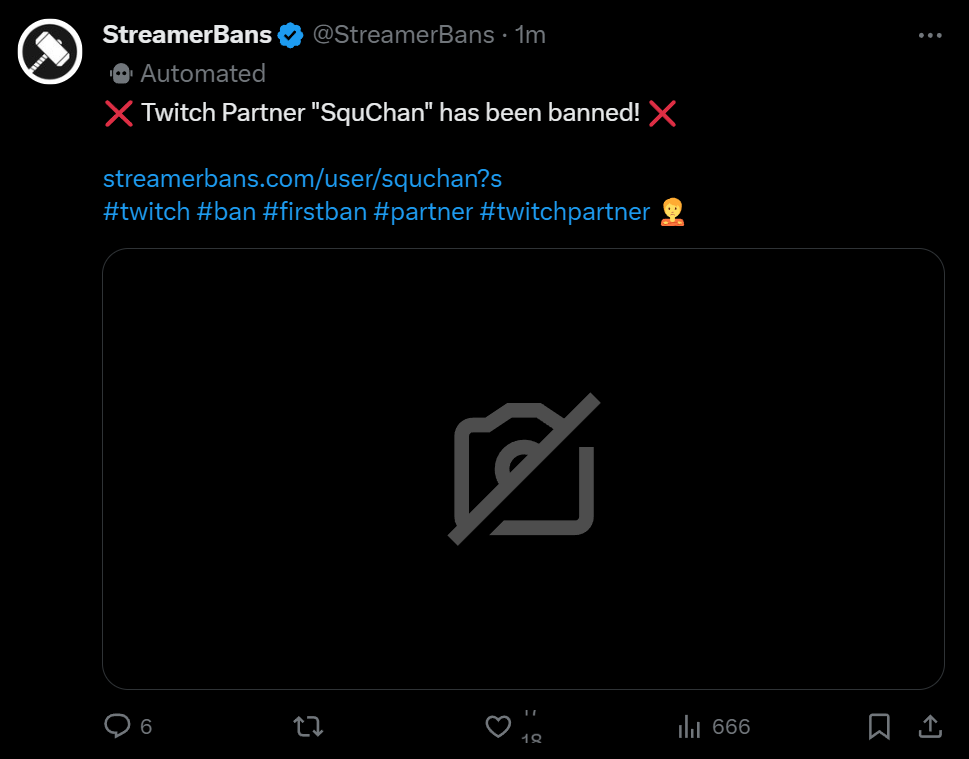The width and height of the screenshot is (969, 759).
Task: Click the Automated robot icon
Action: click(121, 73)
